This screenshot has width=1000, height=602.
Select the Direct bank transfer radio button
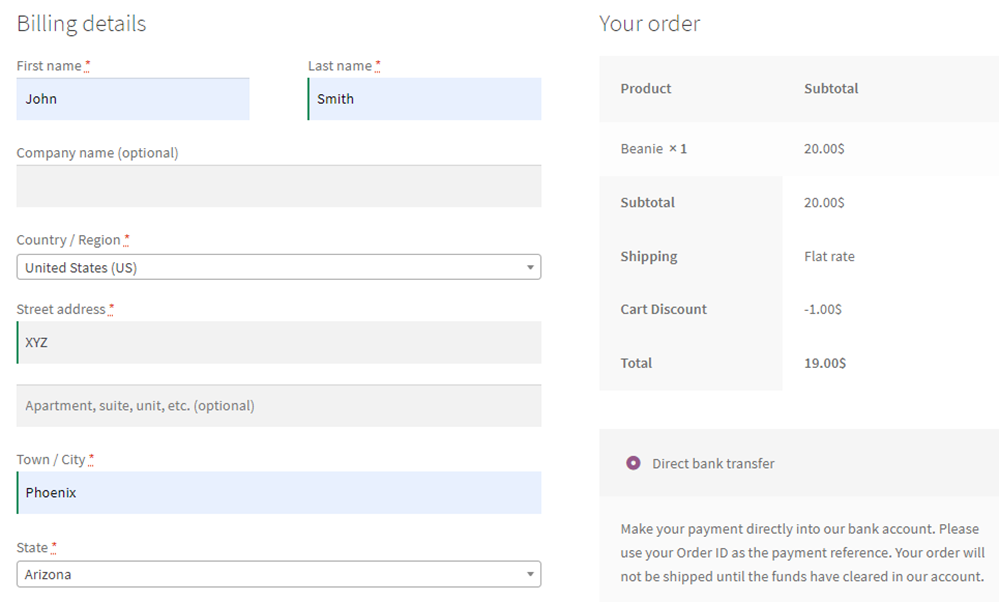tap(633, 463)
